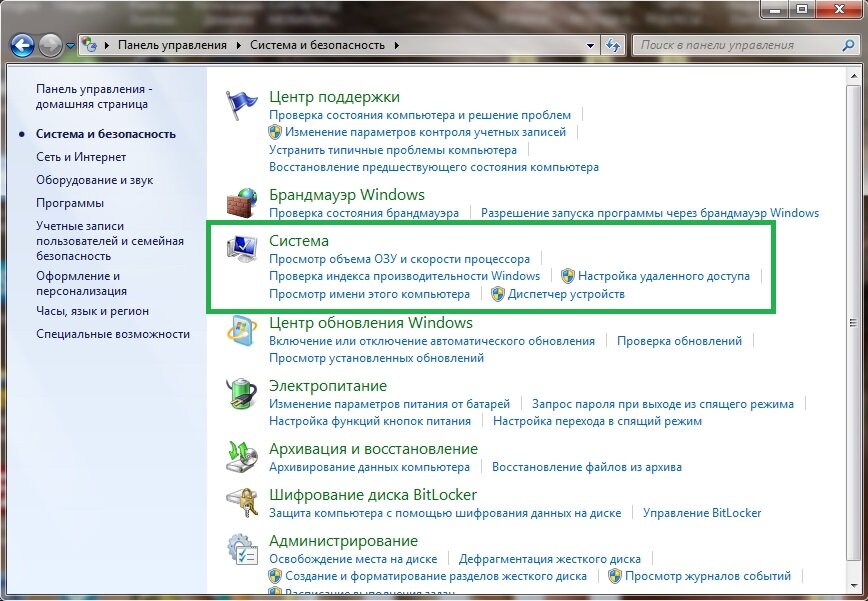Open the address bar history dropdown
Screen dimensions: 868x601
590,45
